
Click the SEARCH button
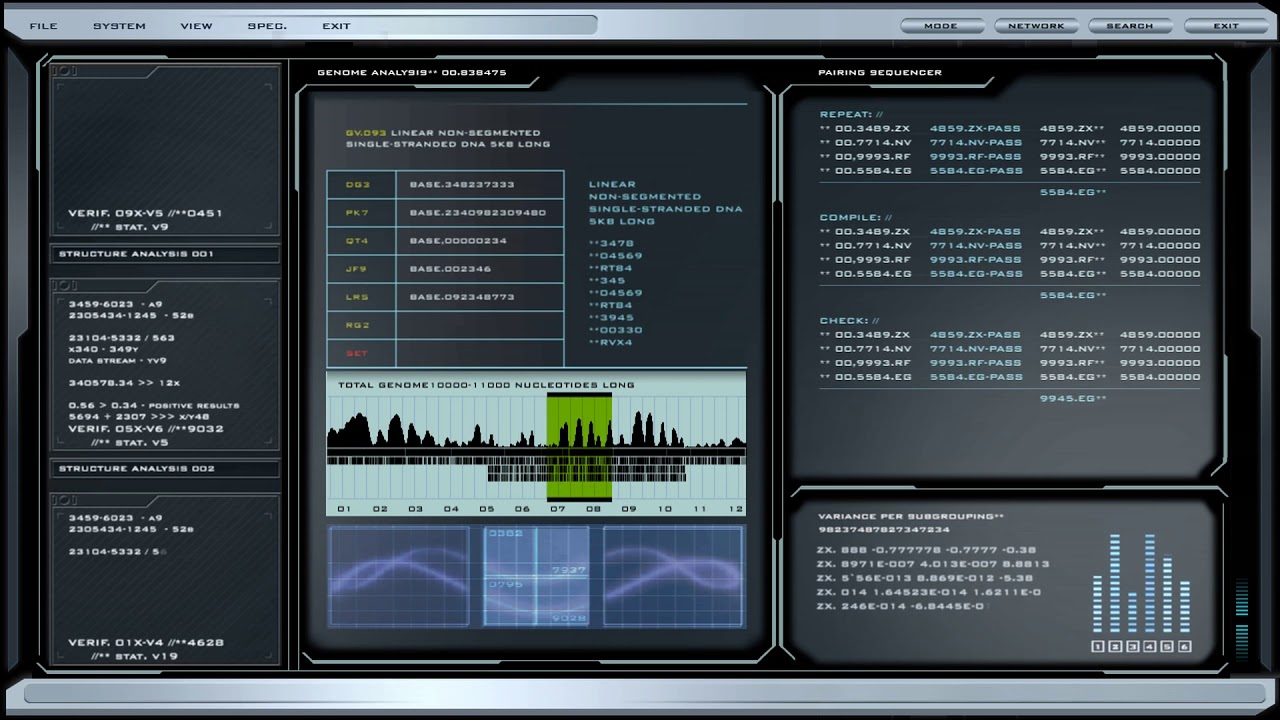pos(1130,25)
